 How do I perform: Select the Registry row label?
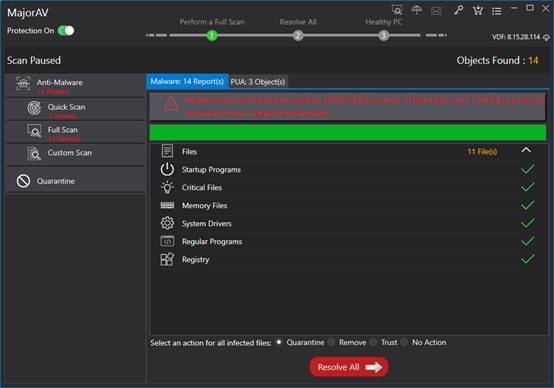click(195, 260)
